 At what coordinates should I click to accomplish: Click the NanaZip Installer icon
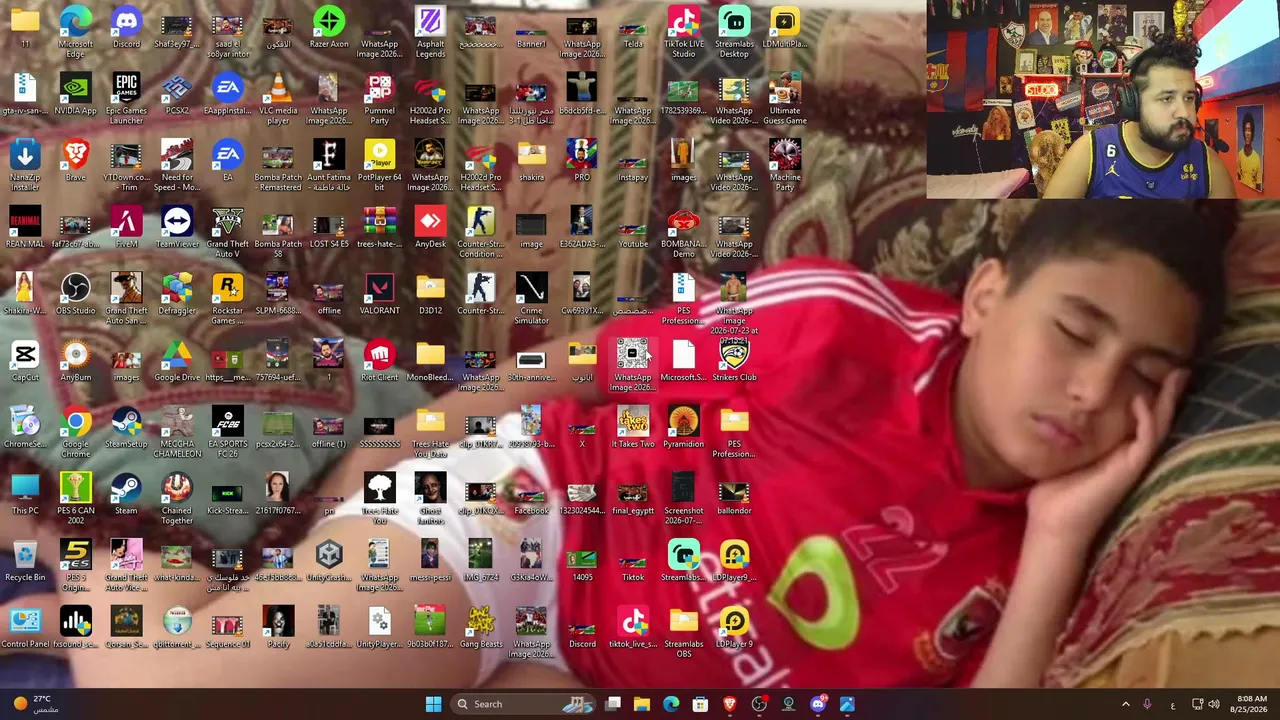(25, 165)
